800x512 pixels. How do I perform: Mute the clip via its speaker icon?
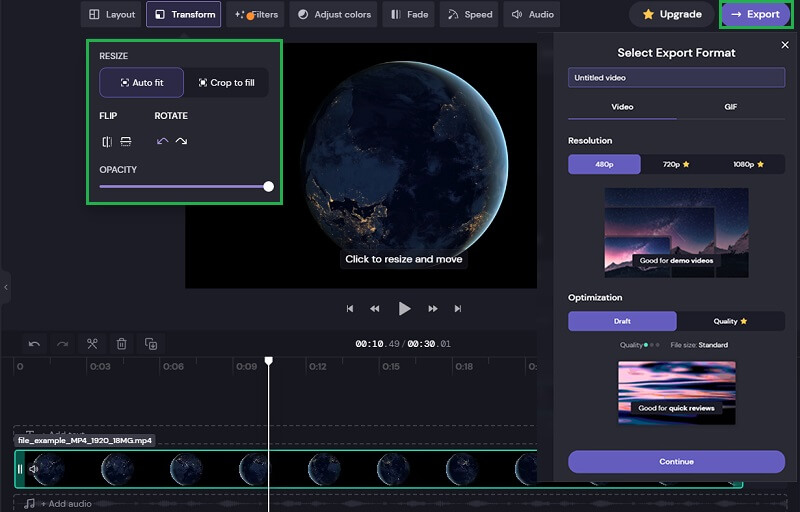click(x=34, y=469)
